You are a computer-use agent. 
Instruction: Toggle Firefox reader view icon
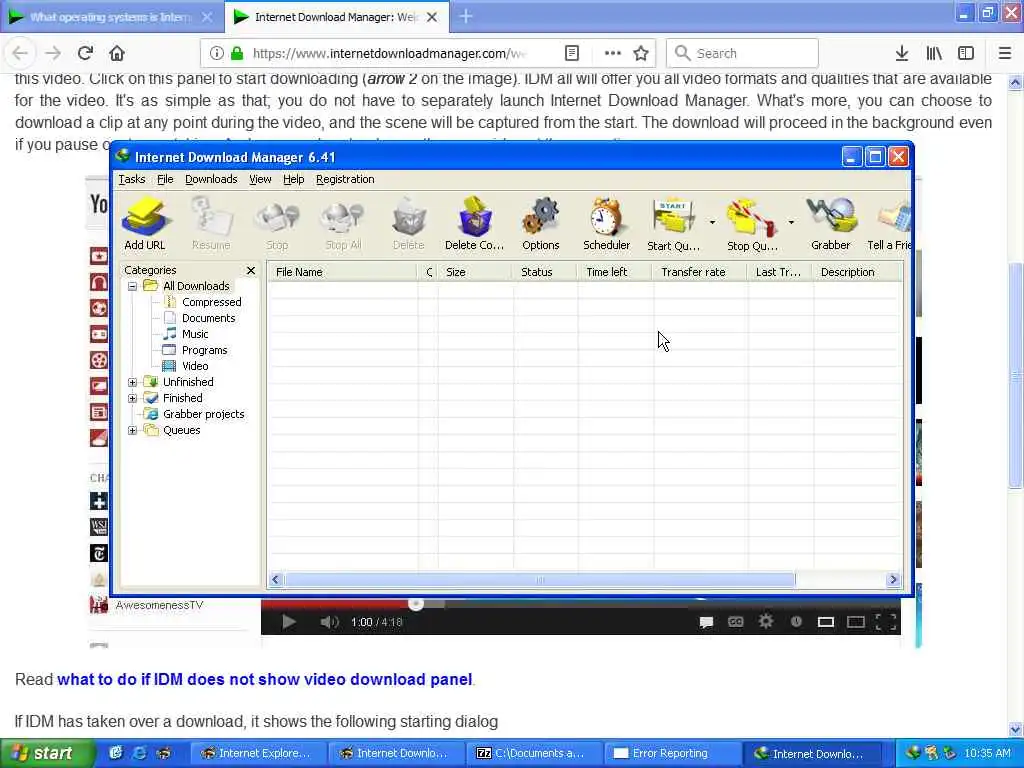[571, 54]
